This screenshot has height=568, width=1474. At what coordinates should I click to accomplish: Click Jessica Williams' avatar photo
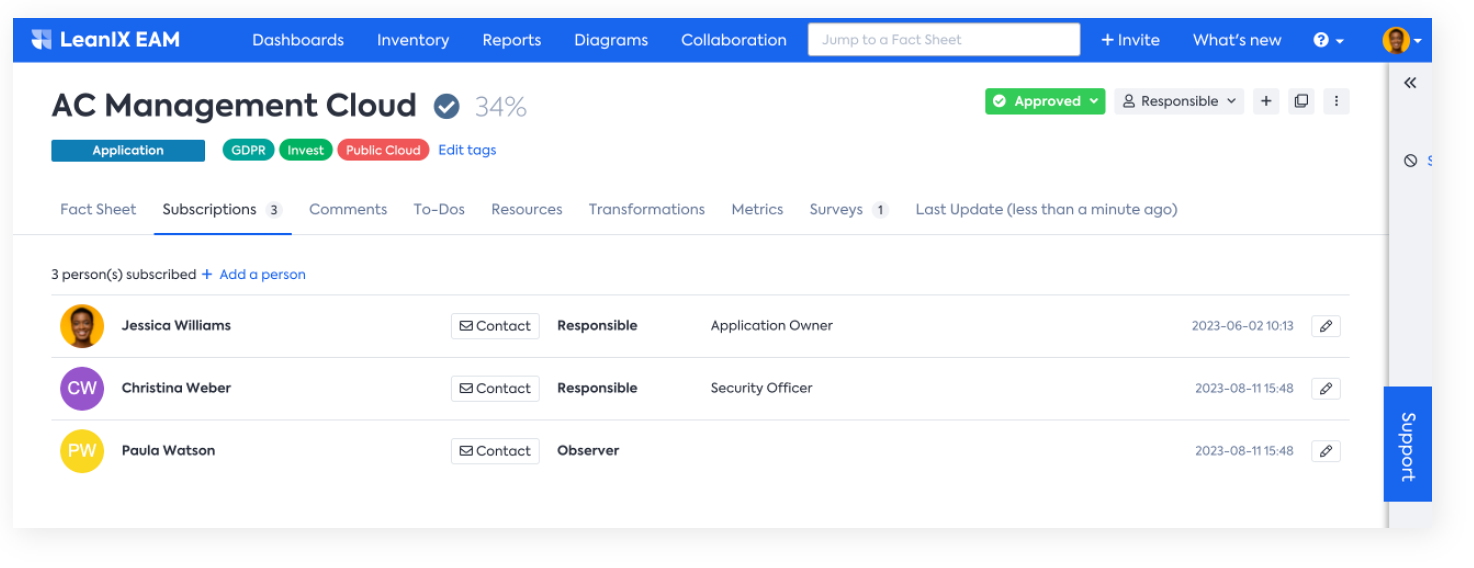[82, 326]
